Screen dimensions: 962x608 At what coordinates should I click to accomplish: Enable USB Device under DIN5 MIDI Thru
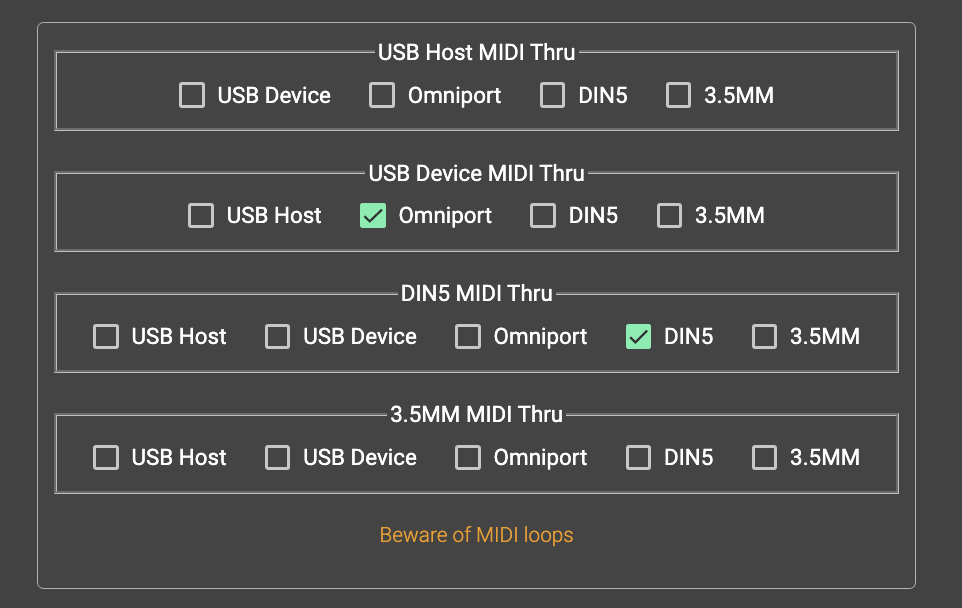[x=277, y=337]
